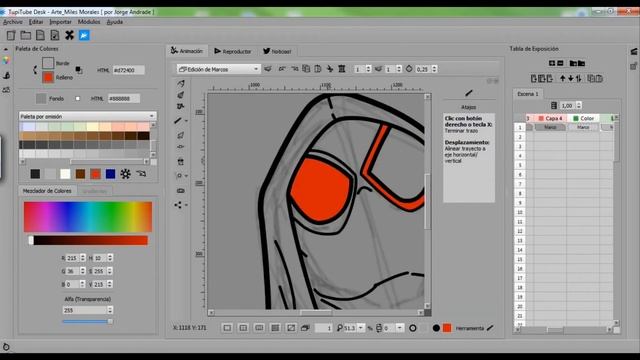Click the paste frame icon in frame toolbar

318,69
